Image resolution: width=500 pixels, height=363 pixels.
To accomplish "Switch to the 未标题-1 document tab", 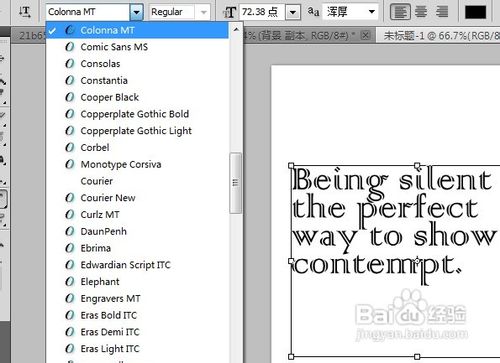I will [439, 35].
